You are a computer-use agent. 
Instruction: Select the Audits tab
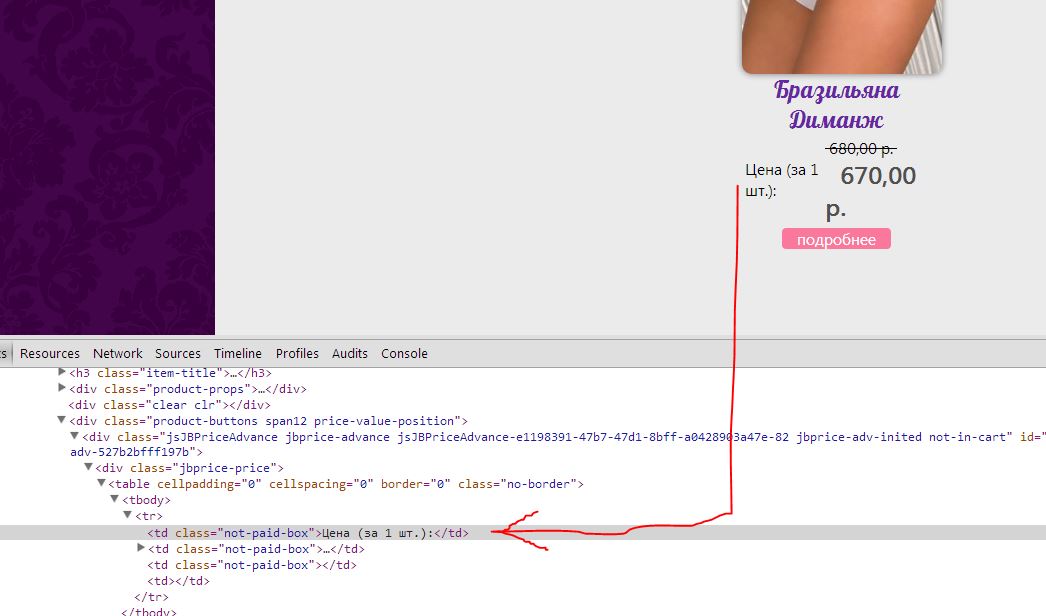(x=350, y=353)
